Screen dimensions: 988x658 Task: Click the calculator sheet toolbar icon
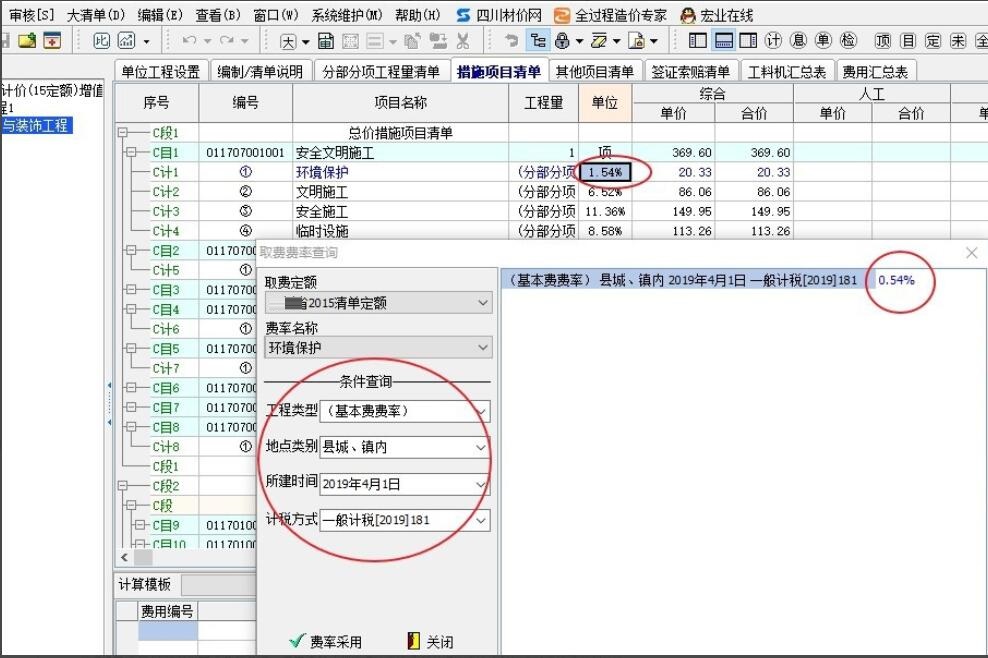pyautogui.click(x=326, y=42)
